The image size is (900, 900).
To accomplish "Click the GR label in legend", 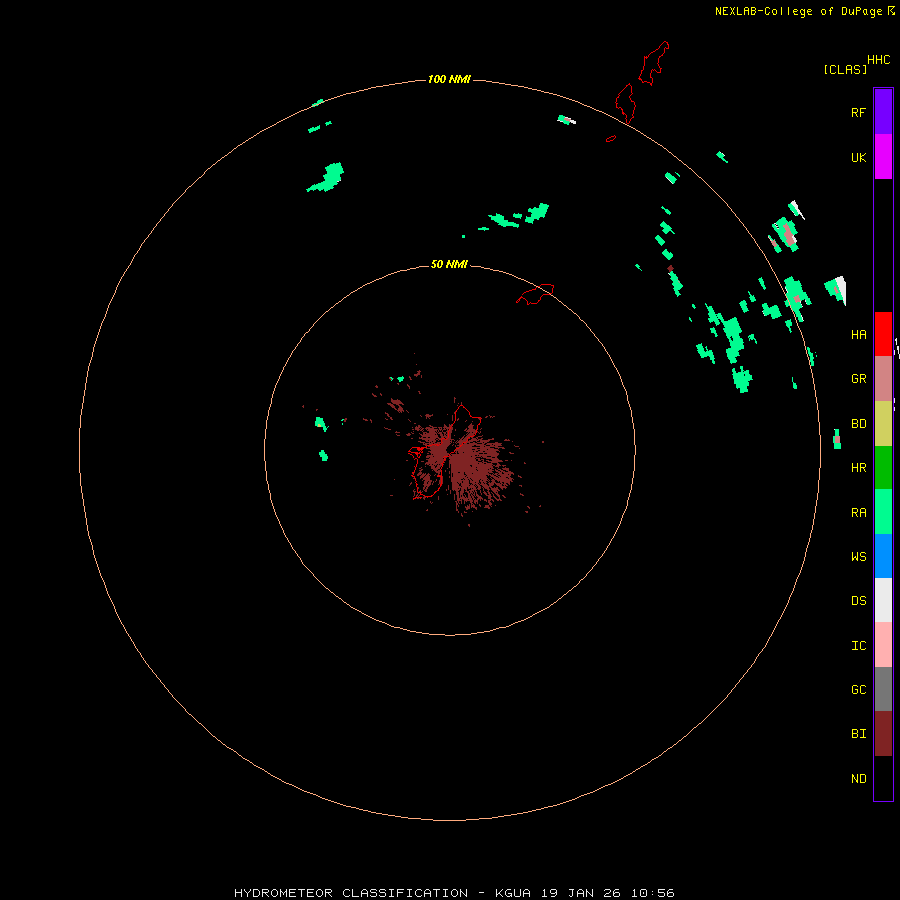I will [x=858, y=379].
